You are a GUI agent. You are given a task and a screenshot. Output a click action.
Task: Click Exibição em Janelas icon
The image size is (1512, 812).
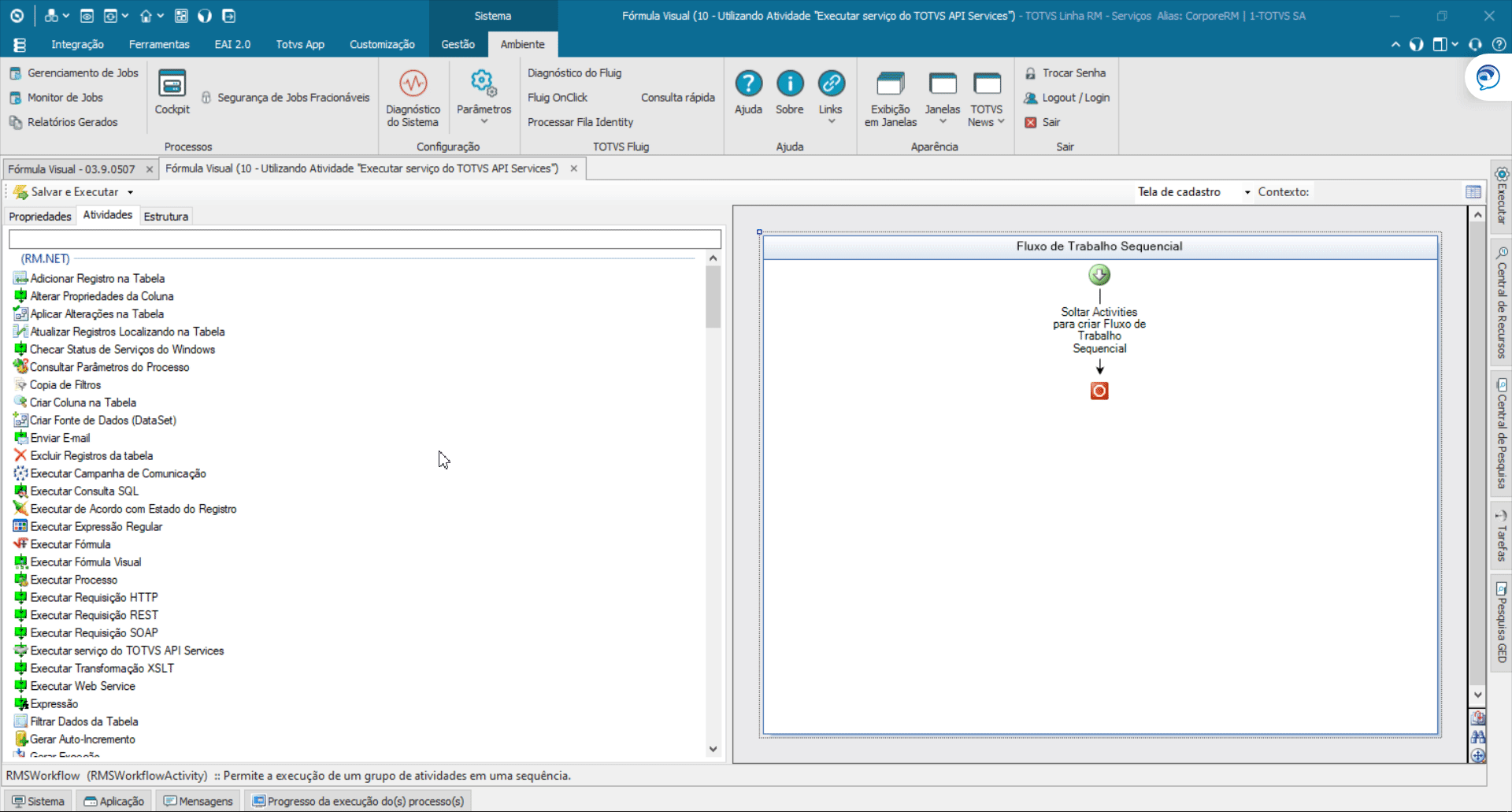tap(891, 83)
